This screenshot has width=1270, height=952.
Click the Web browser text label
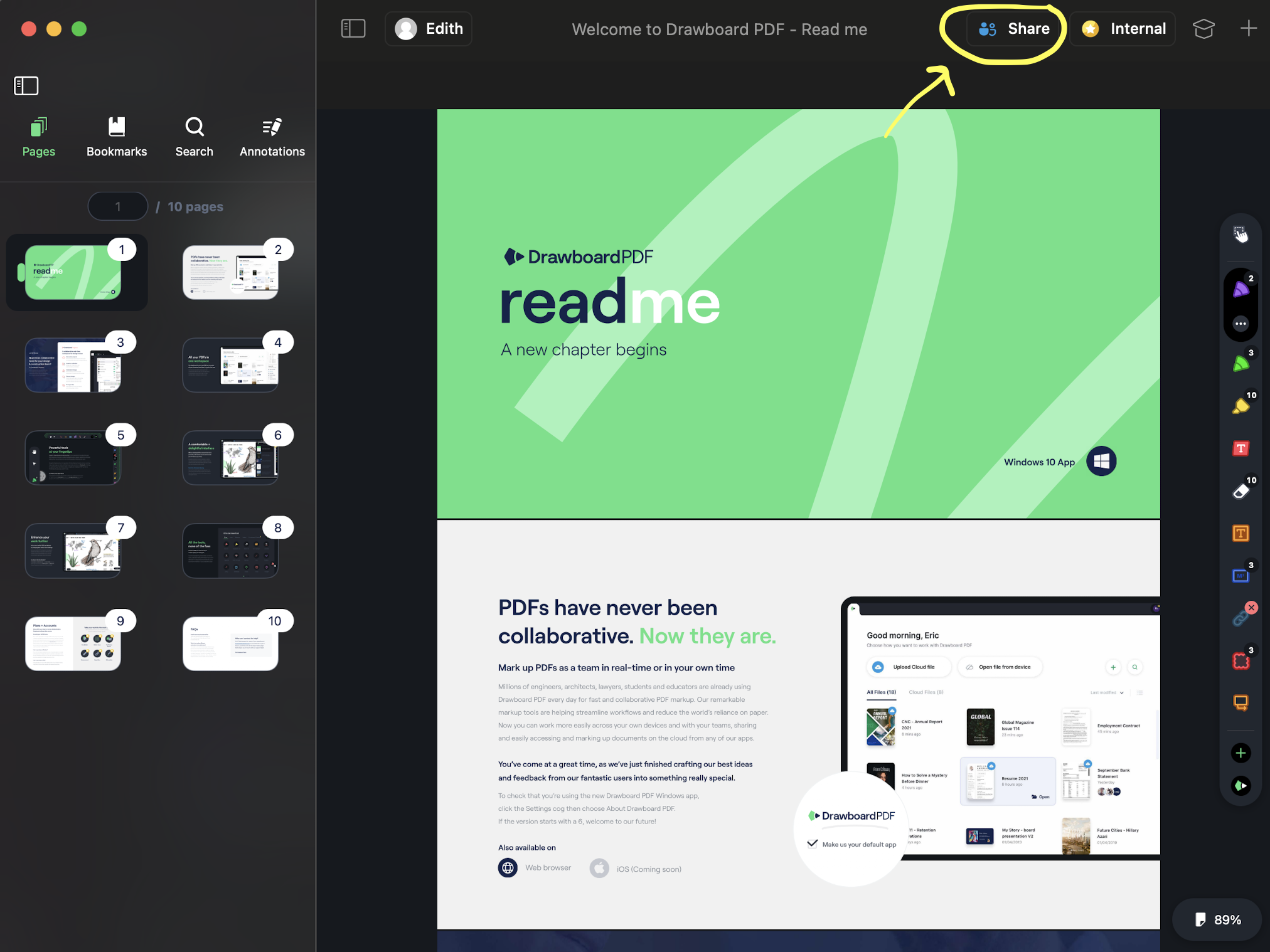[x=548, y=868]
